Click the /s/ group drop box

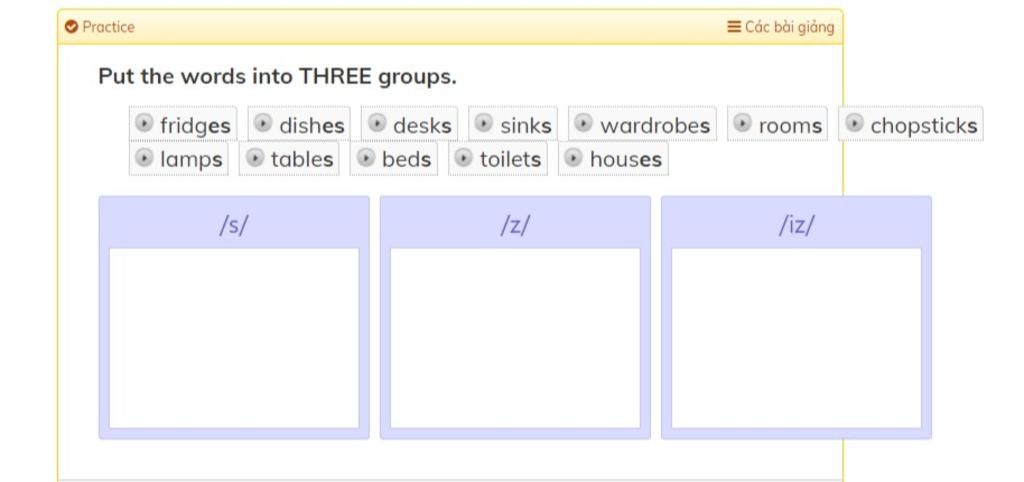click(x=234, y=338)
